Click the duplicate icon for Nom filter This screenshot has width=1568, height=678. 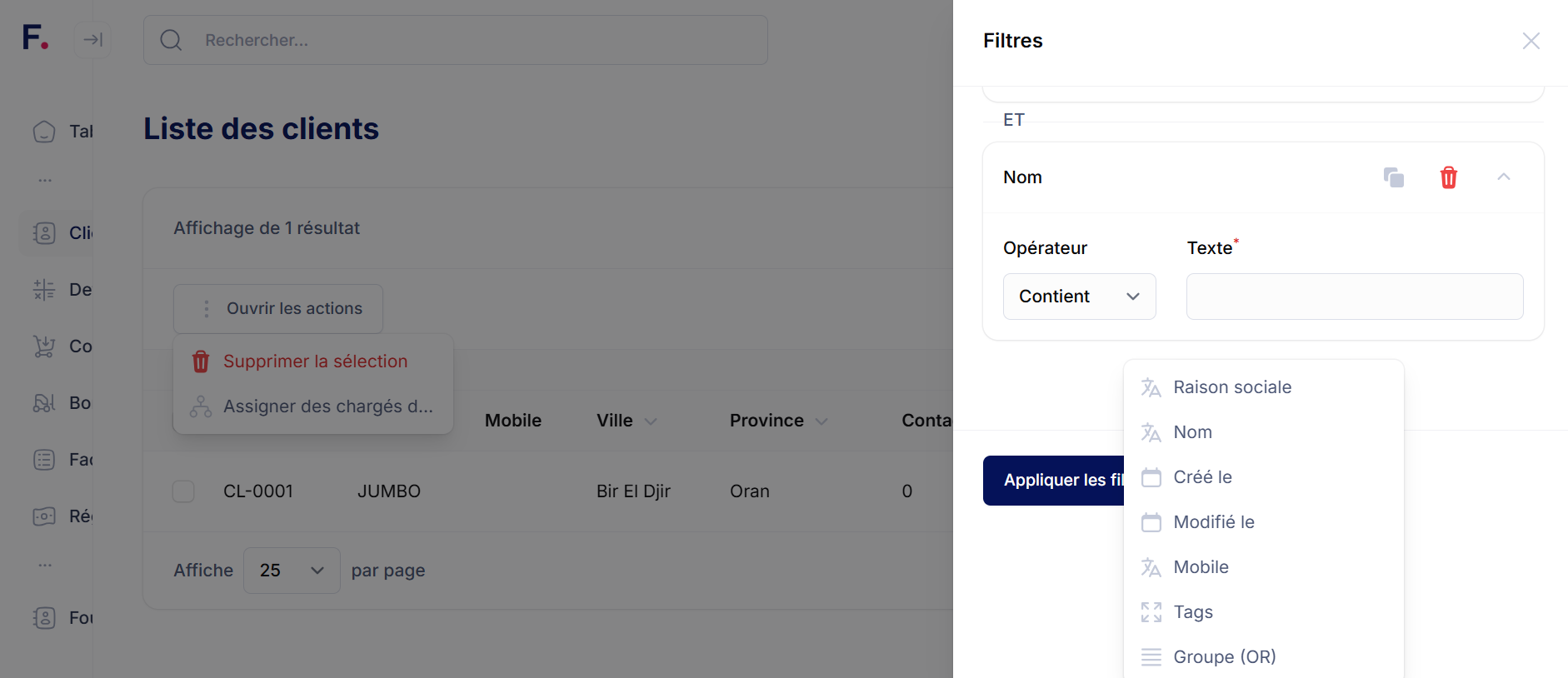(1393, 177)
